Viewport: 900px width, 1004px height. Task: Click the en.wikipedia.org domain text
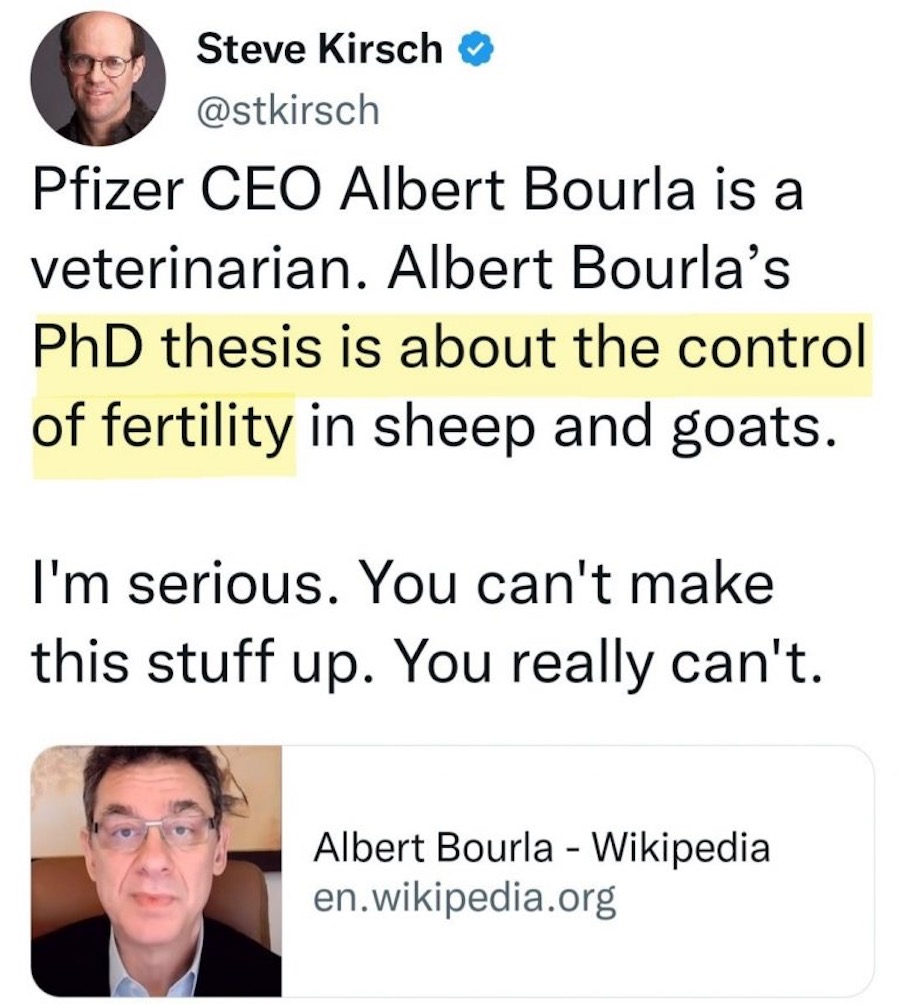(463, 899)
